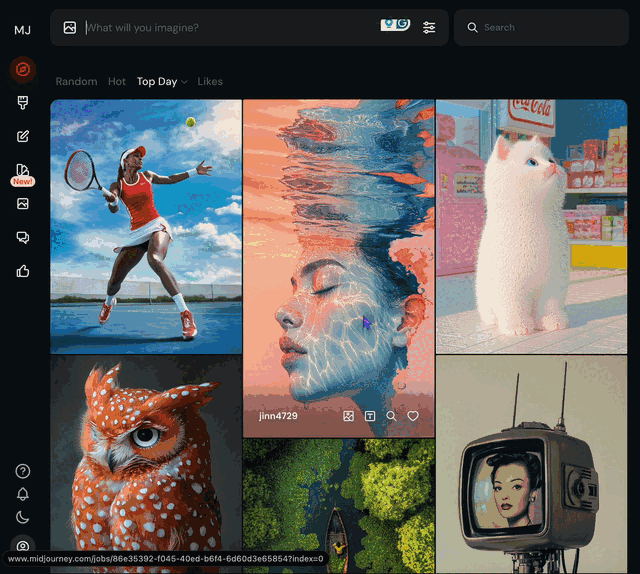Click the search-similar magnifier on the jinn4729 image
The image size is (640, 574).
pyautogui.click(x=391, y=416)
